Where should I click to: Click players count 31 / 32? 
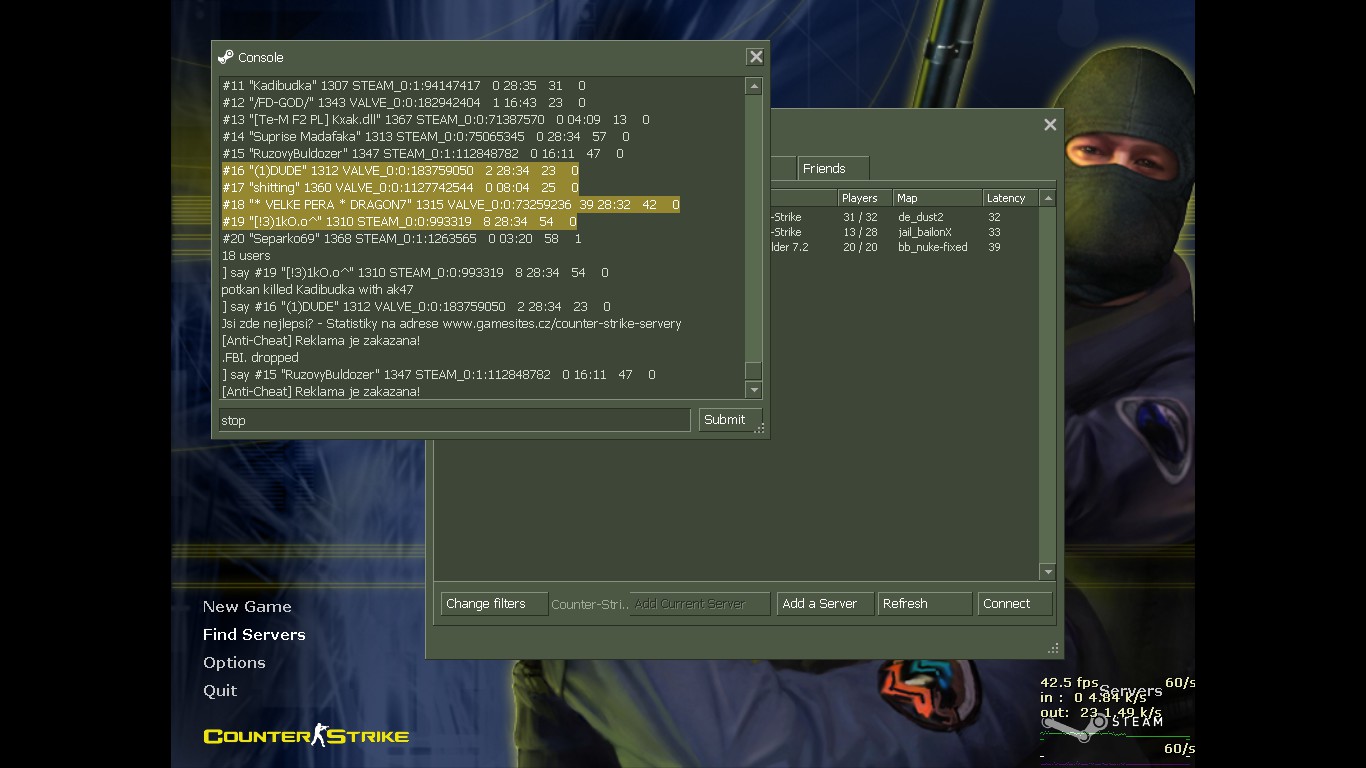(x=860, y=217)
